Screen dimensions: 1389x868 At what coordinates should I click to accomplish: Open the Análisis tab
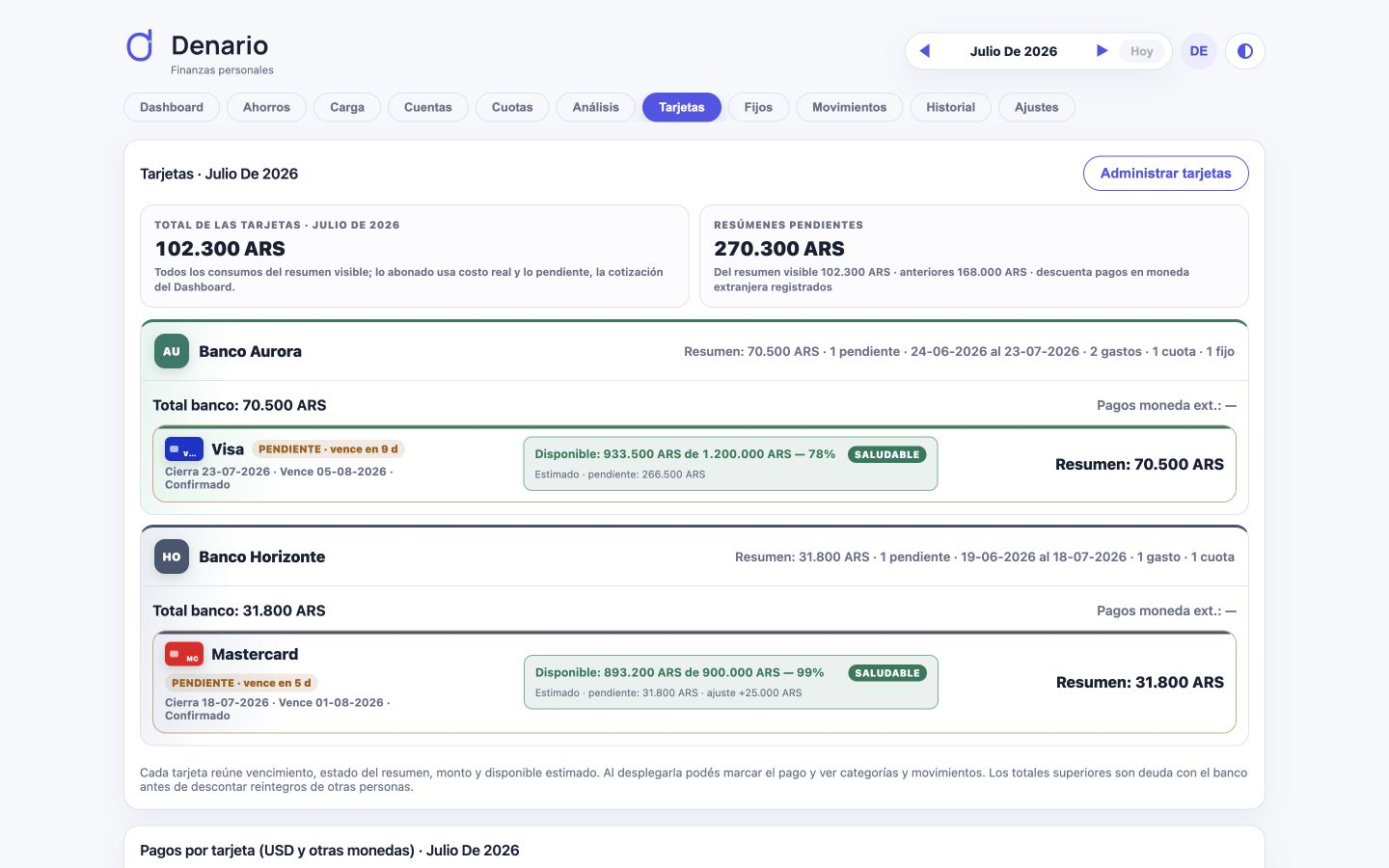tap(596, 107)
